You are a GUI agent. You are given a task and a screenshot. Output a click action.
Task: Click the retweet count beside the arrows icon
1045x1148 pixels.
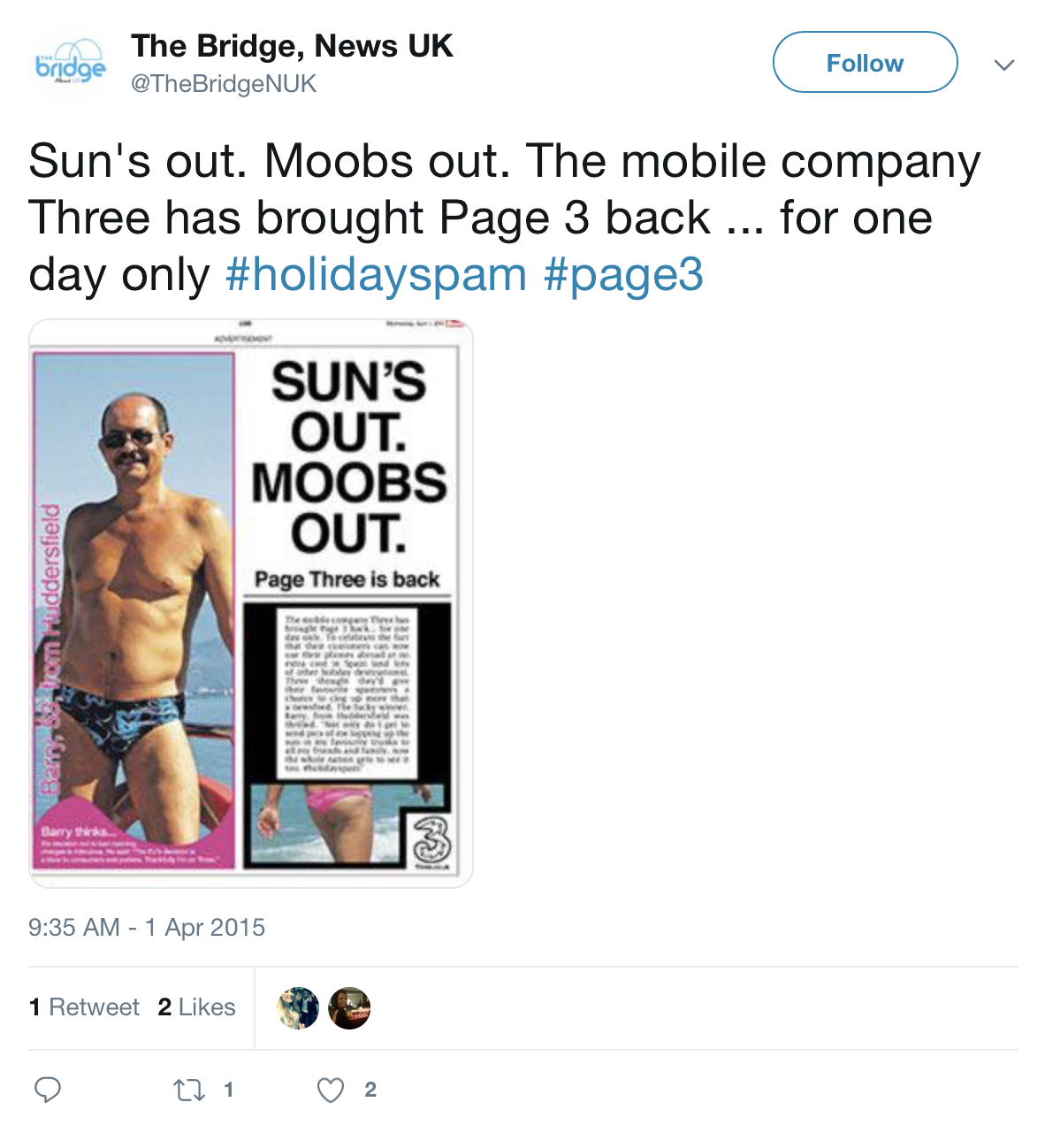tap(228, 1090)
